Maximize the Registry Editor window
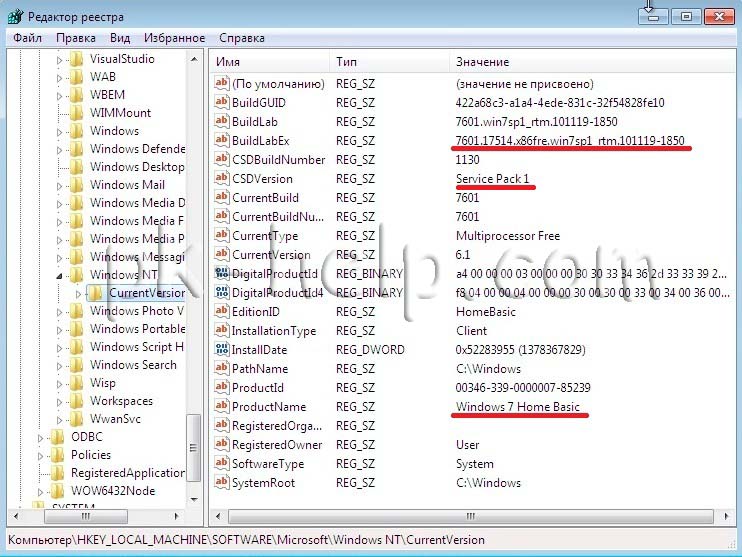This screenshot has width=742, height=557. click(686, 17)
